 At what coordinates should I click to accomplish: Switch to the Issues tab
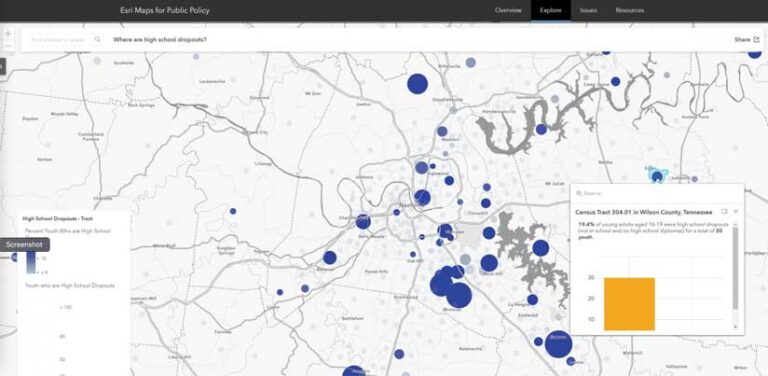coord(588,10)
